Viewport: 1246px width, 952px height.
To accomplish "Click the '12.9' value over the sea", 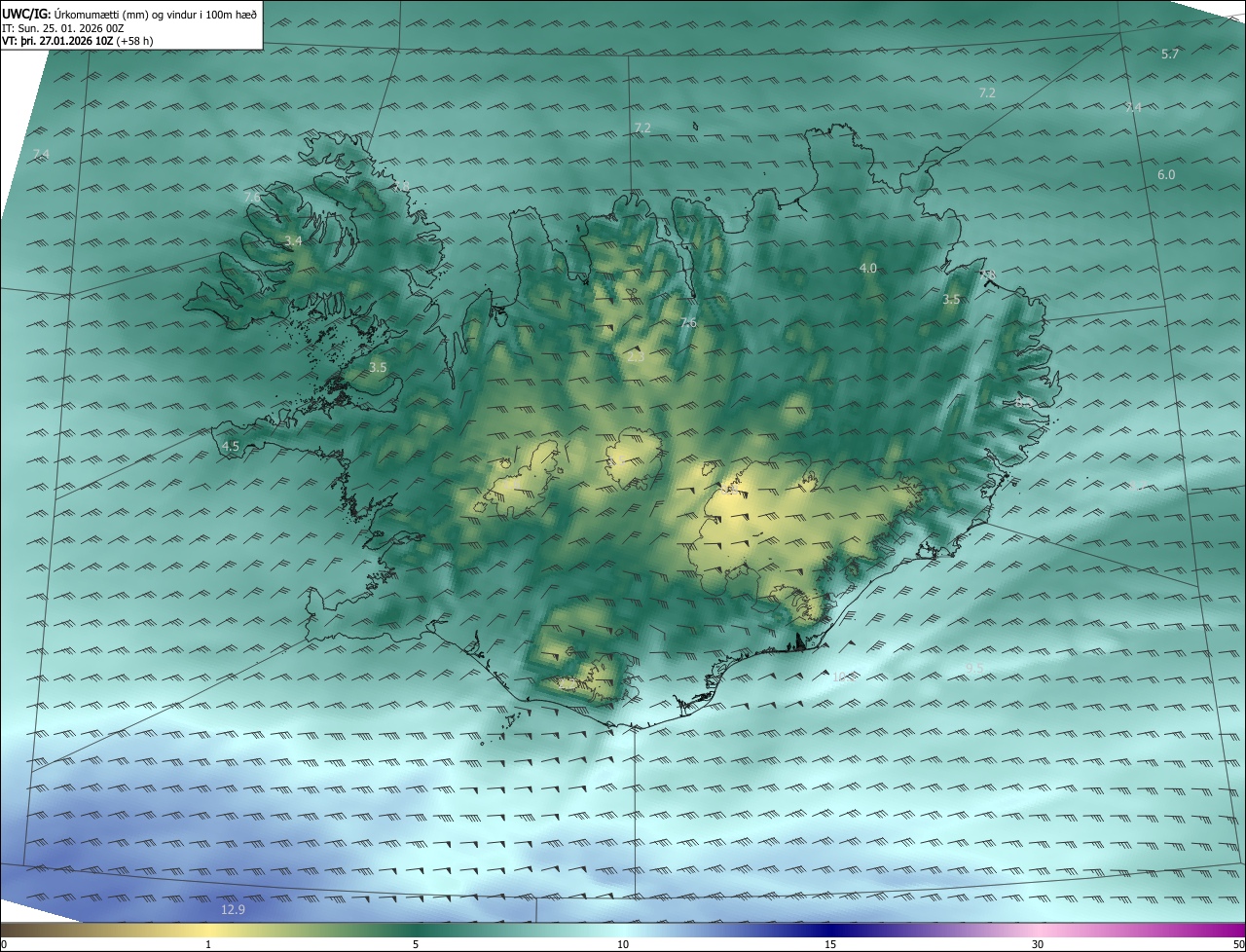I will (233, 909).
